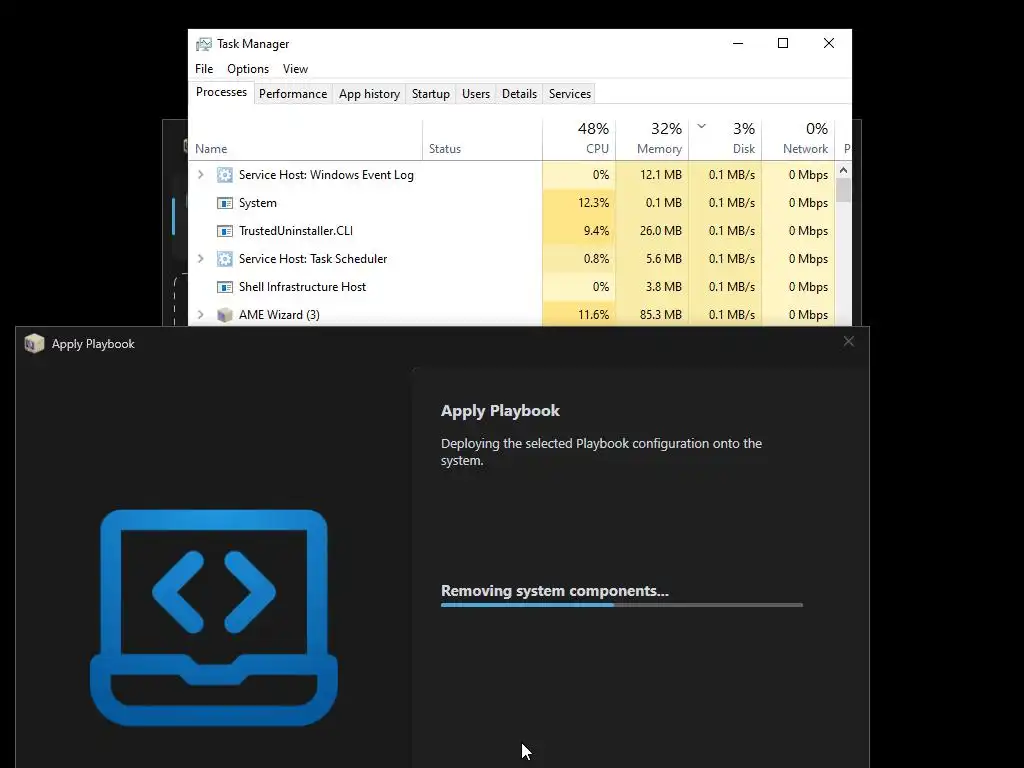Select the Shell Infrastructure Host process name

302,287
